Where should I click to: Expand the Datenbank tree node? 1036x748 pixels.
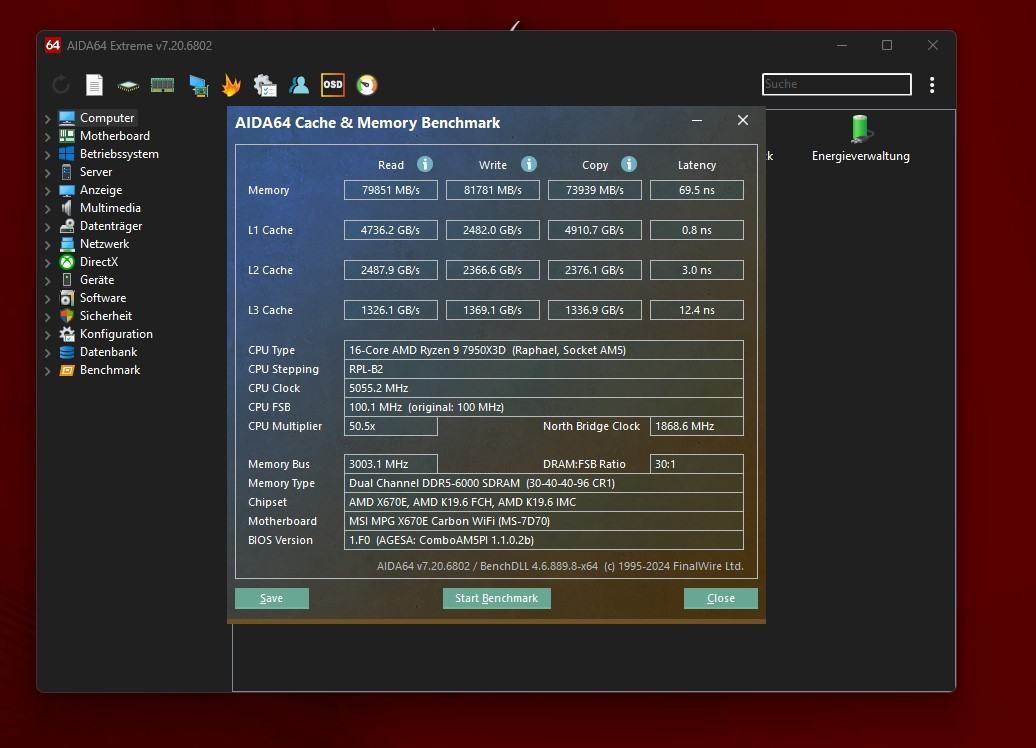[48, 353]
